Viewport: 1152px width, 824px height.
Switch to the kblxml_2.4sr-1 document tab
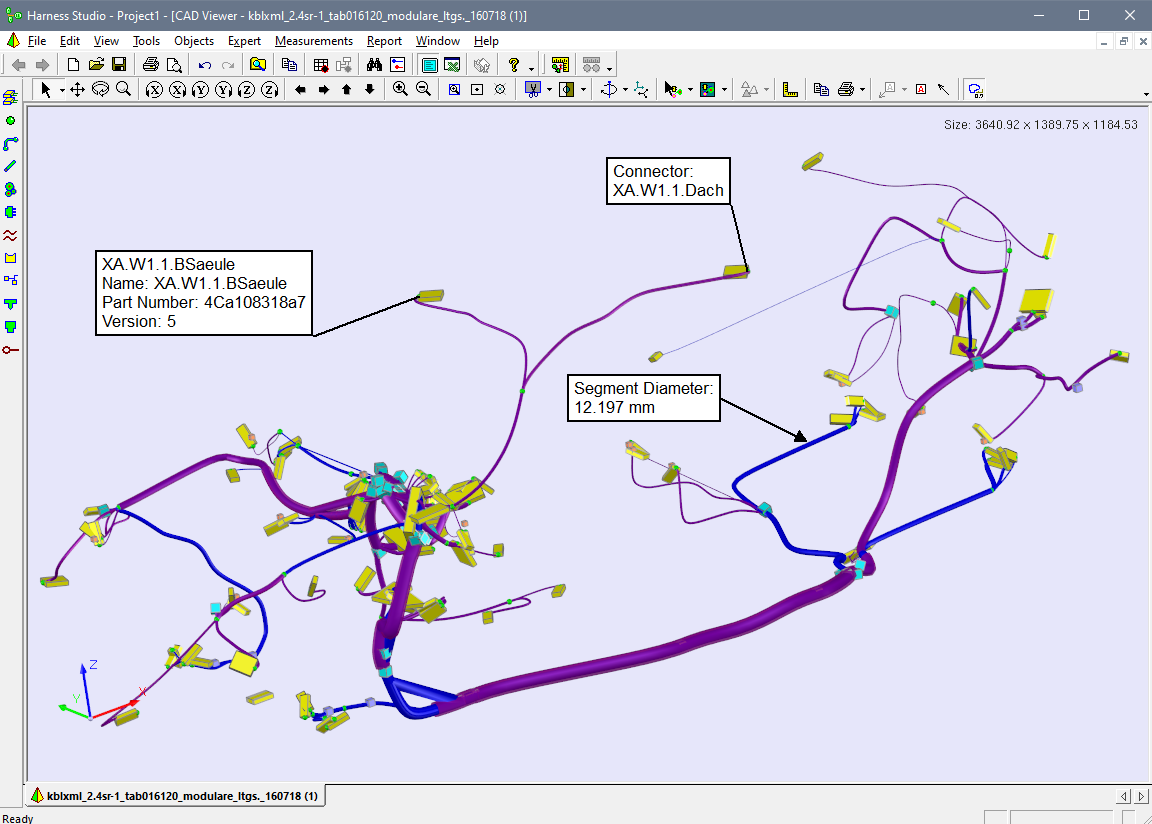tap(177, 795)
